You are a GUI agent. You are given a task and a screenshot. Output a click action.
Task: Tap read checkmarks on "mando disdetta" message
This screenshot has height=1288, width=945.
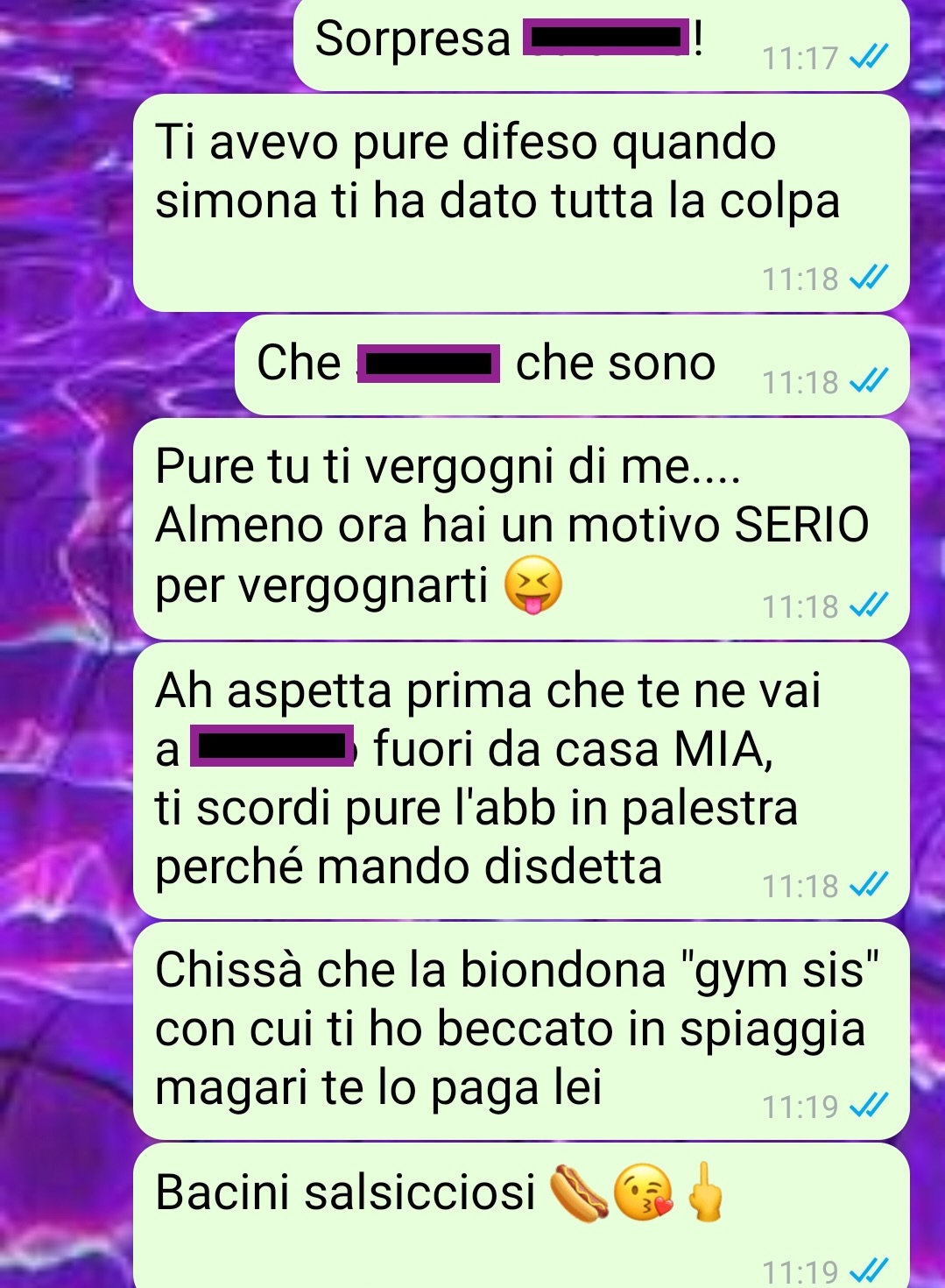[x=870, y=886]
